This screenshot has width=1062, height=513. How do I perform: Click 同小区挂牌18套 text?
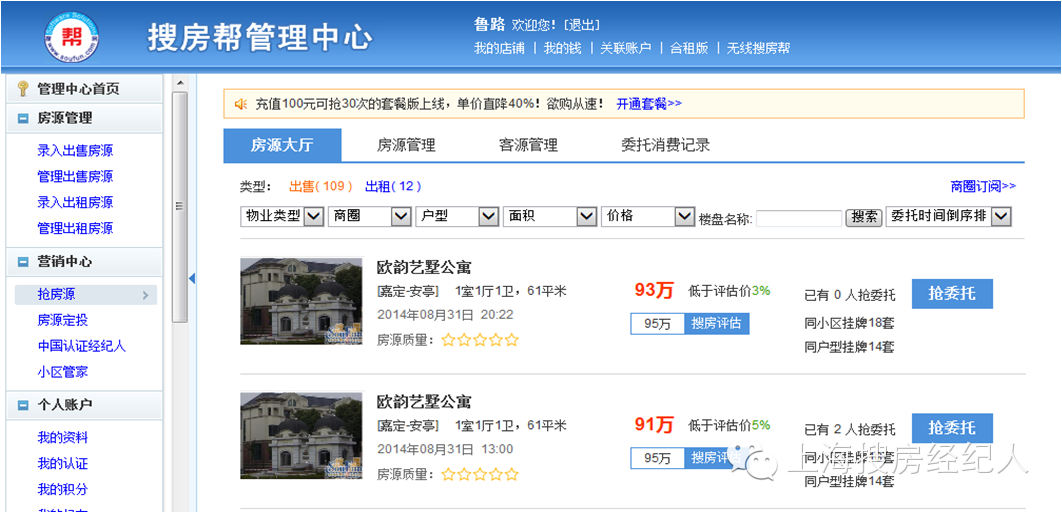849,322
